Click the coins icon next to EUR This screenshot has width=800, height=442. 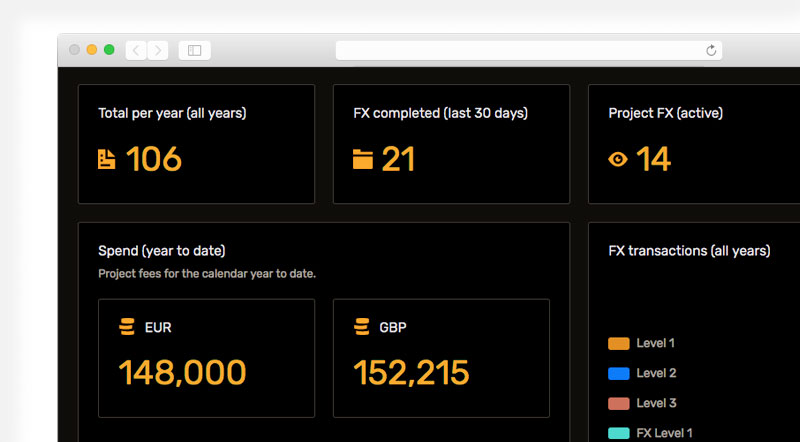point(127,327)
